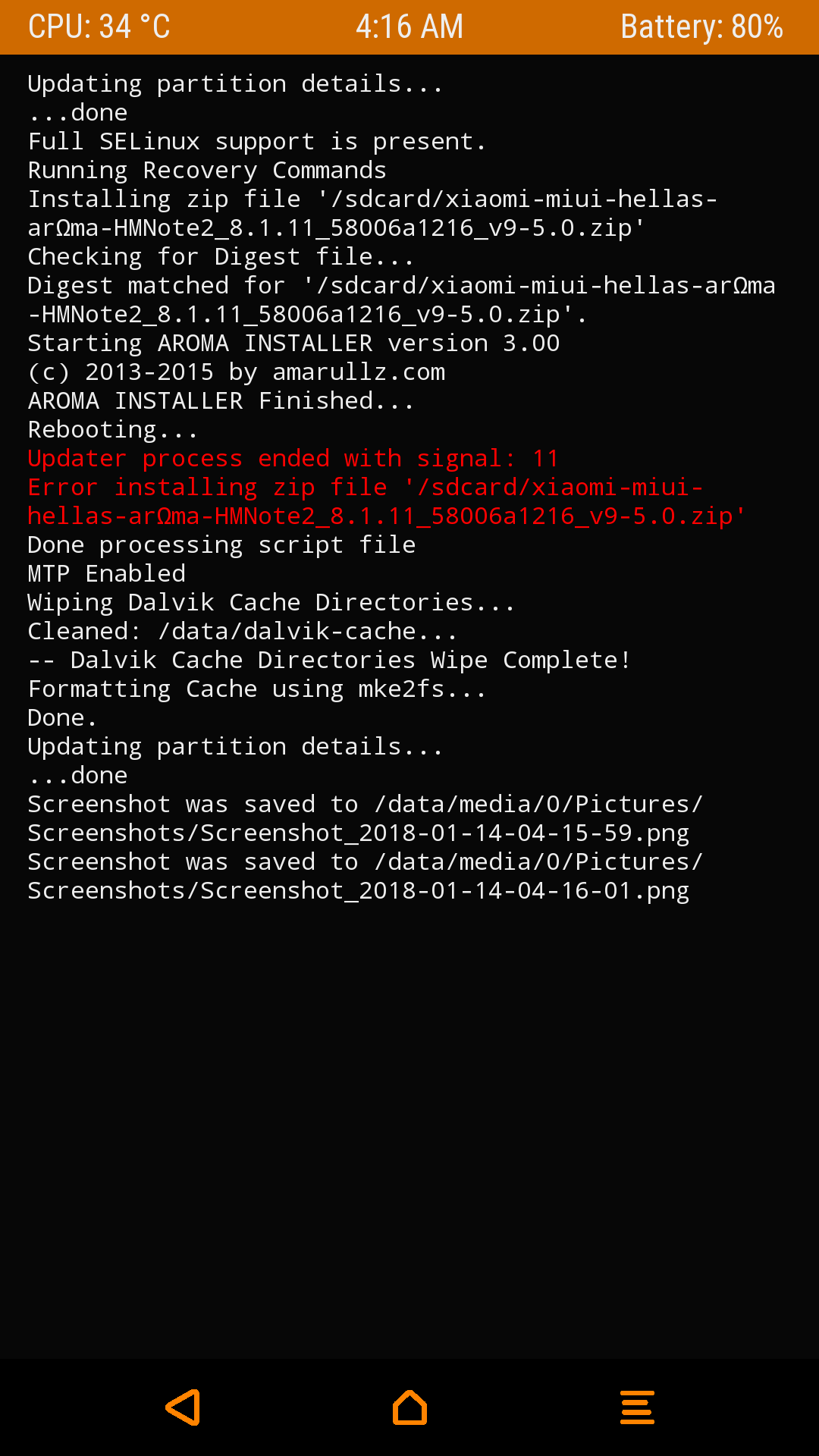Tap the amarullz.com copyright line
Viewport: 819px width, 1456px height.
[237, 372]
